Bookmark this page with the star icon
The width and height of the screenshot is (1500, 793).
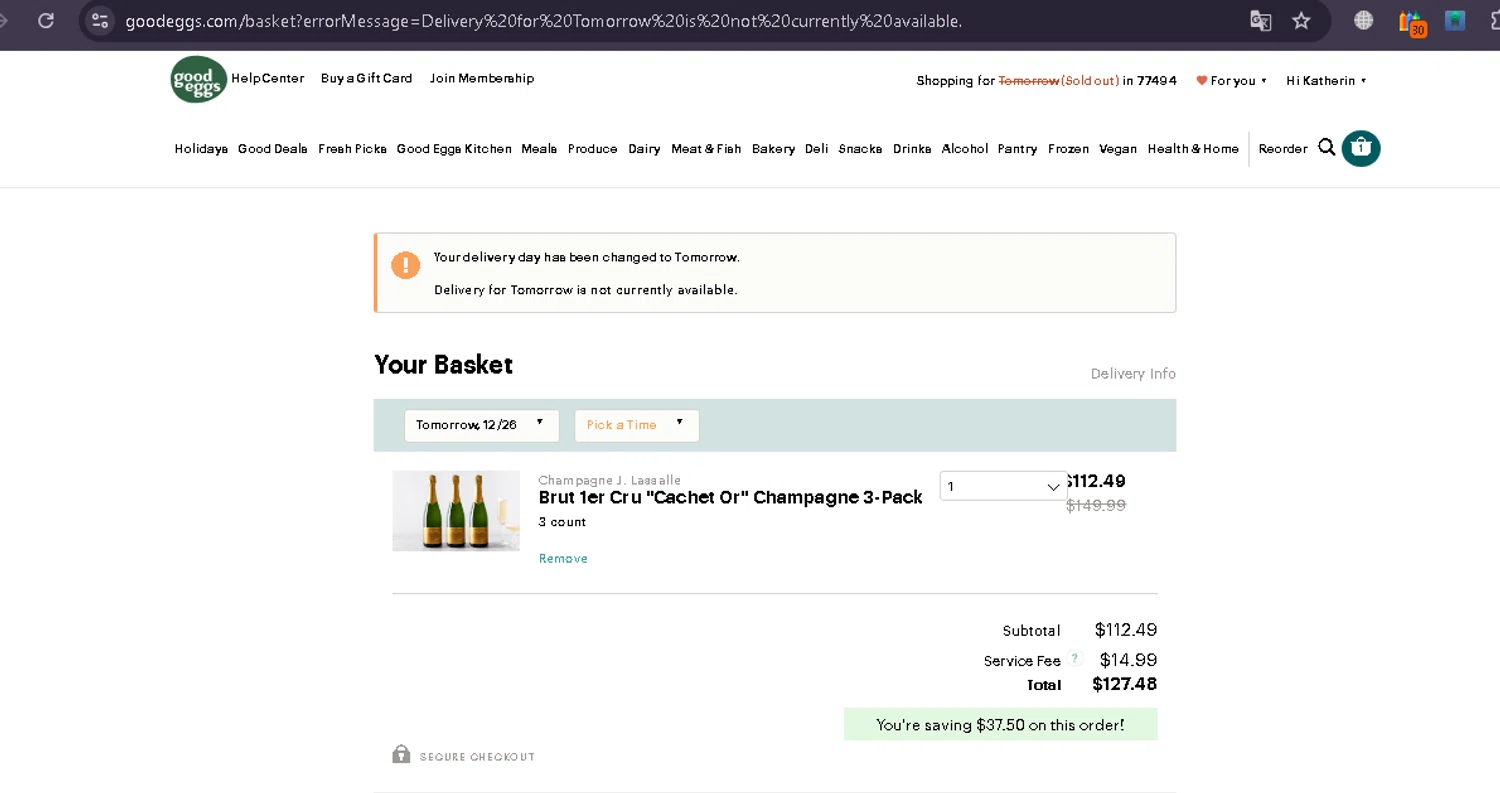(1301, 20)
